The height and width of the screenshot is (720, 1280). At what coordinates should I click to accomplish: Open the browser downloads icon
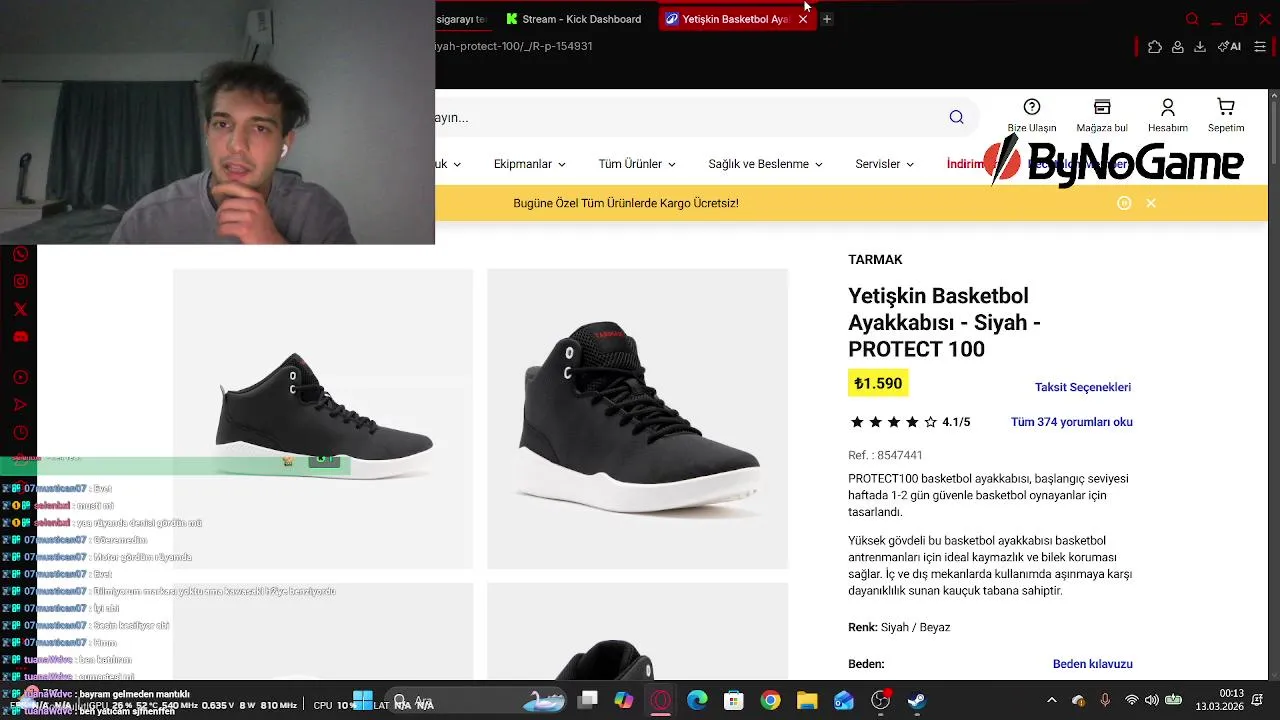point(1200,46)
